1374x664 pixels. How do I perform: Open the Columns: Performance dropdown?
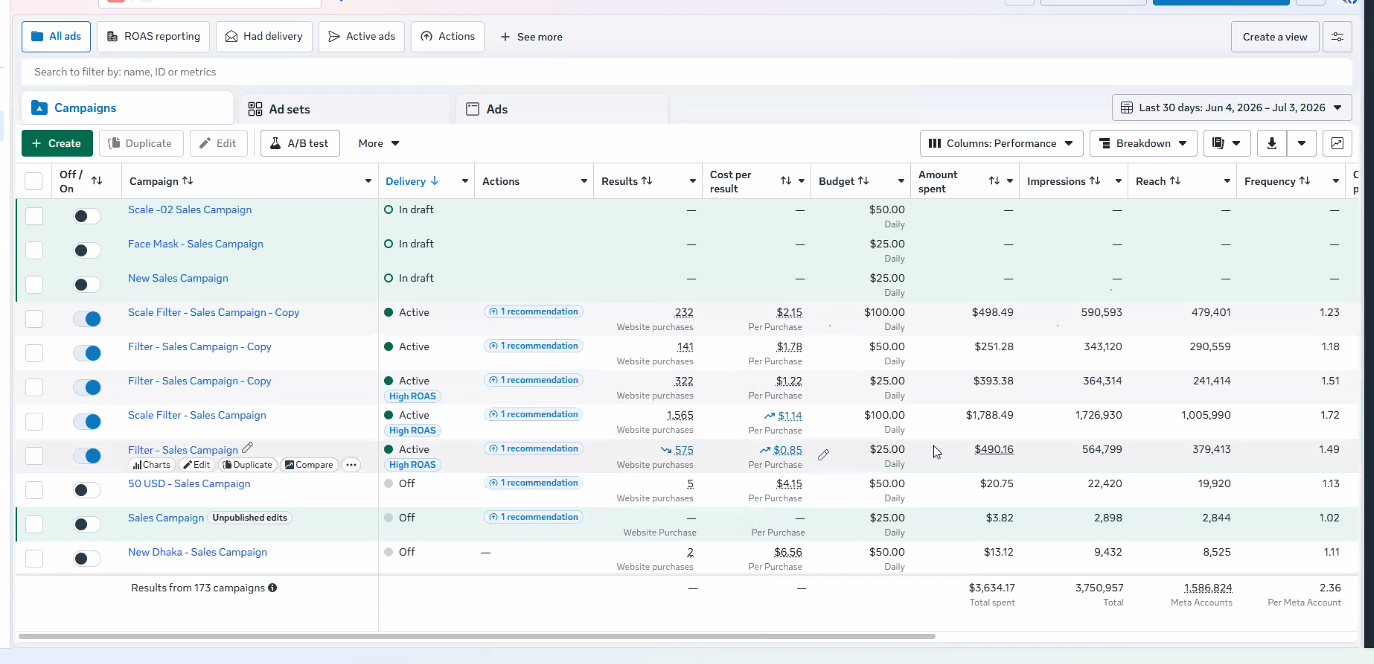[x=1002, y=143]
